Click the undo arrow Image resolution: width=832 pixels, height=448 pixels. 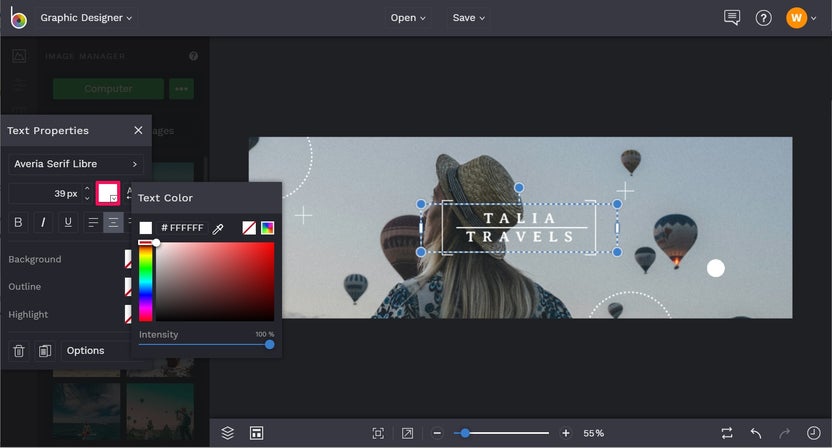pyautogui.click(x=756, y=433)
